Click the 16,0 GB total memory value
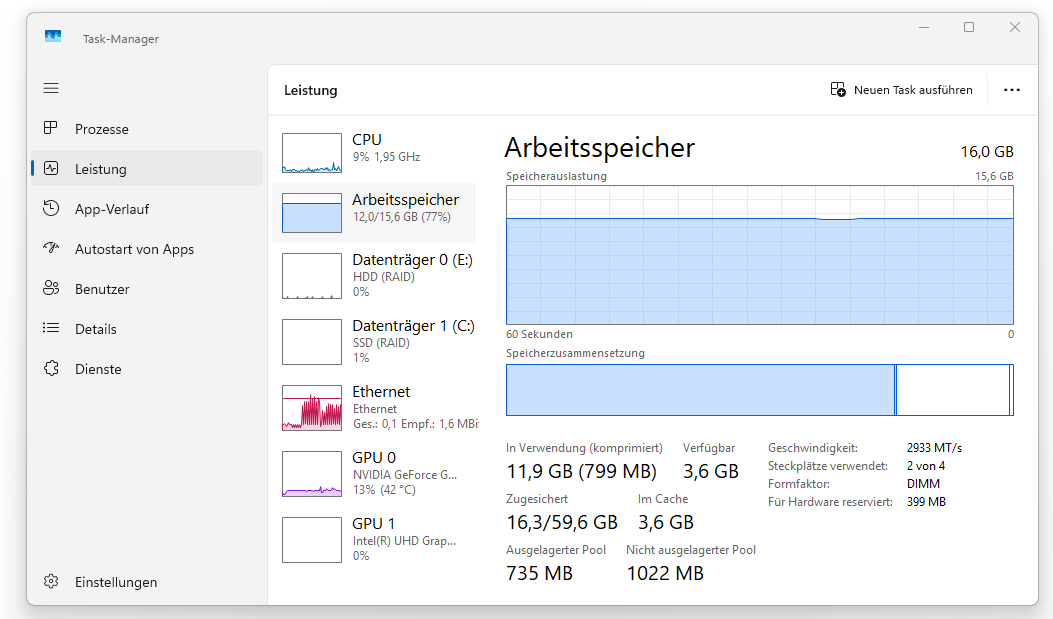This screenshot has height=619, width=1053. click(987, 152)
